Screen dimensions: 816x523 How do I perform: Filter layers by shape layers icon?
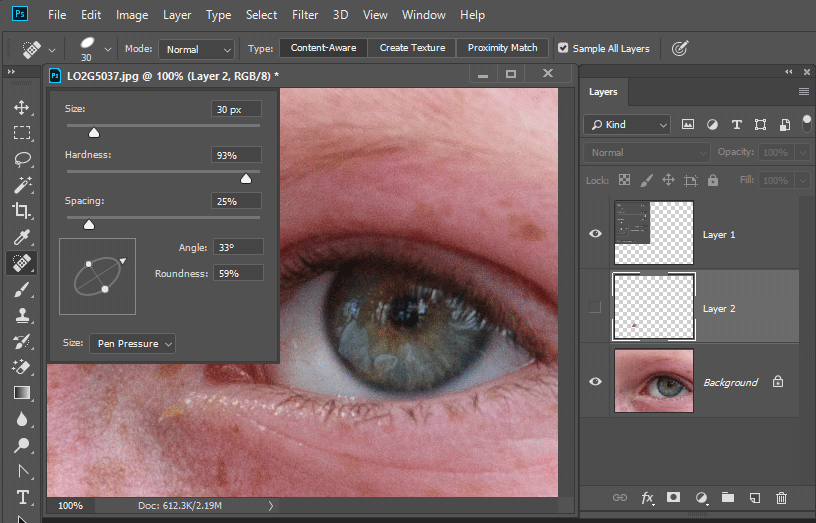click(x=760, y=124)
